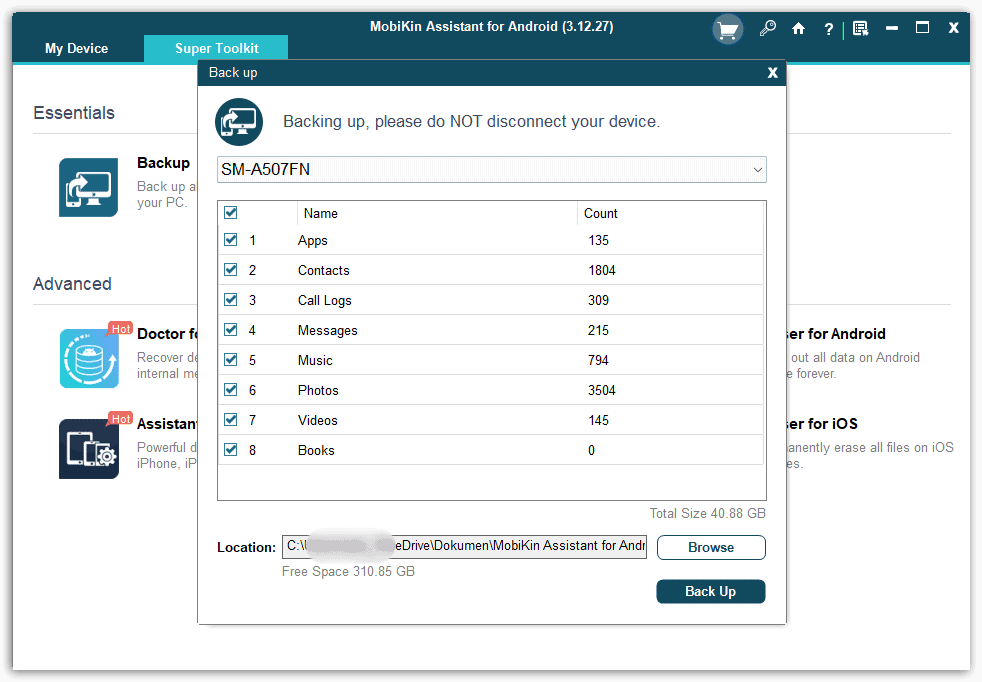The width and height of the screenshot is (982, 682).
Task: Uncheck the Messages checkbox
Action: click(230, 330)
